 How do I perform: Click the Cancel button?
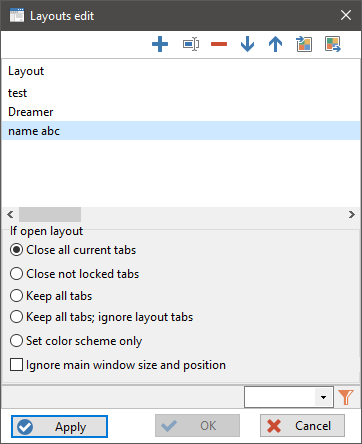coord(302,426)
